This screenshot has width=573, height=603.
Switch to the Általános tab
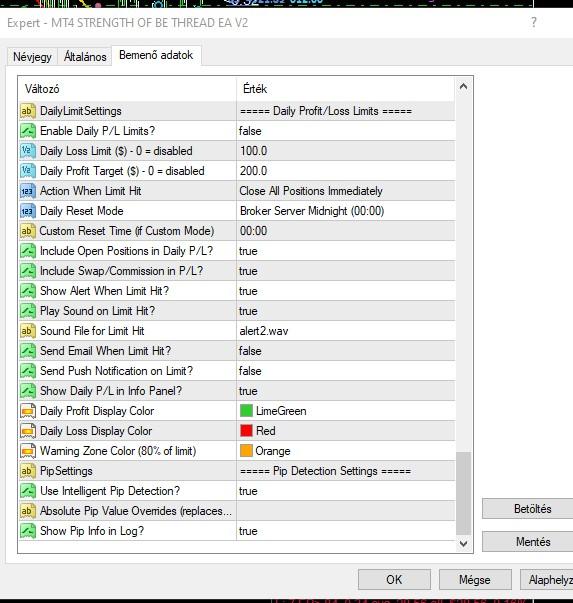pos(85,57)
